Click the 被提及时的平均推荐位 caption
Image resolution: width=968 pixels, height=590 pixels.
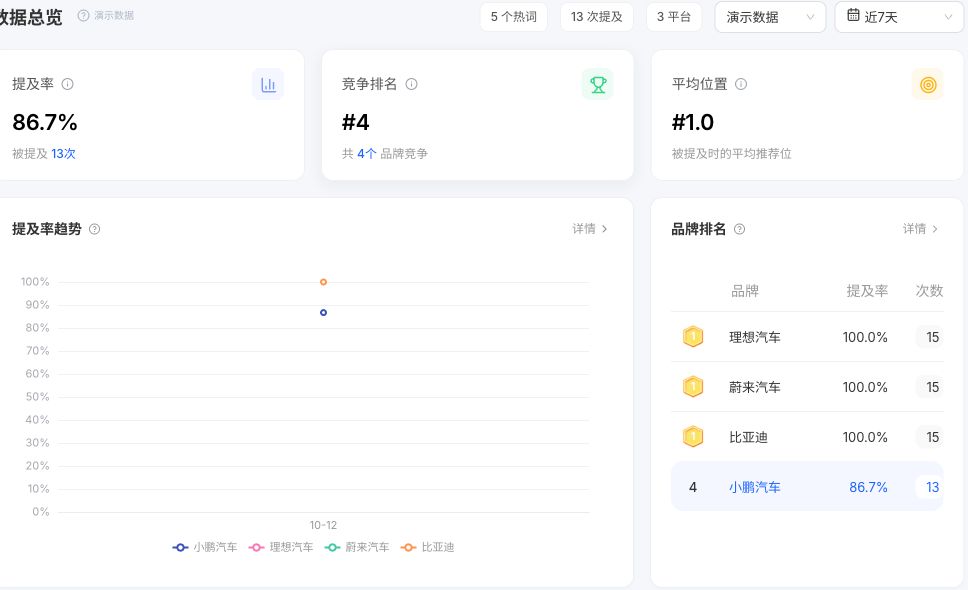732,154
